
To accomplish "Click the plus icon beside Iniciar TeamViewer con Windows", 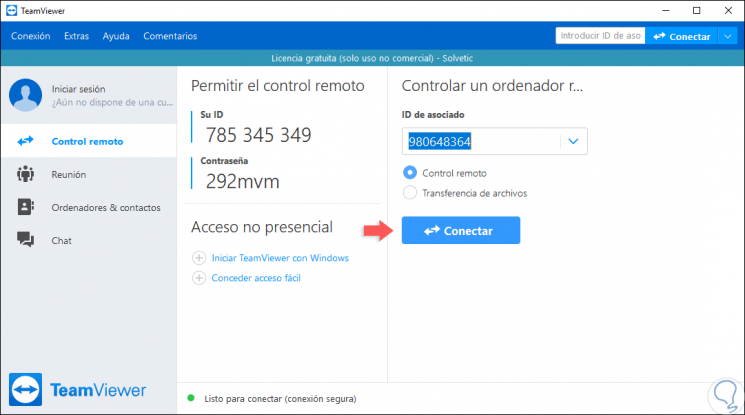I will [199, 258].
